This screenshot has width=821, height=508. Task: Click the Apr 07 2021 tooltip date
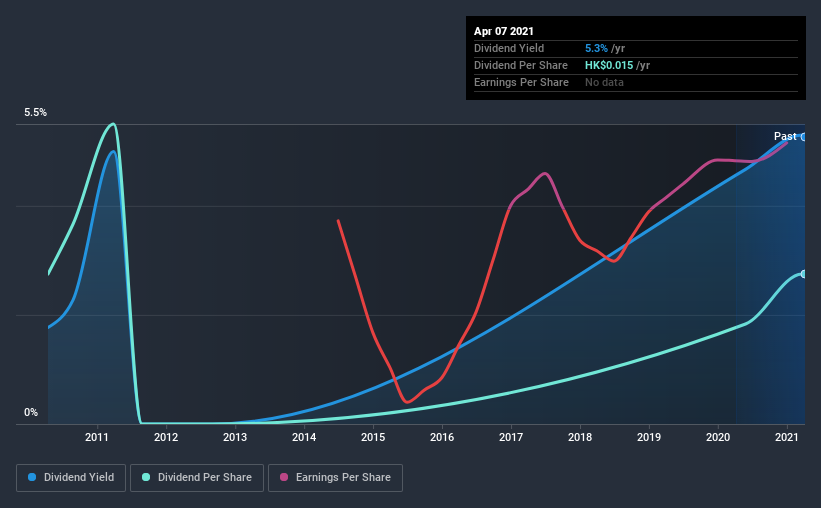pos(504,31)
